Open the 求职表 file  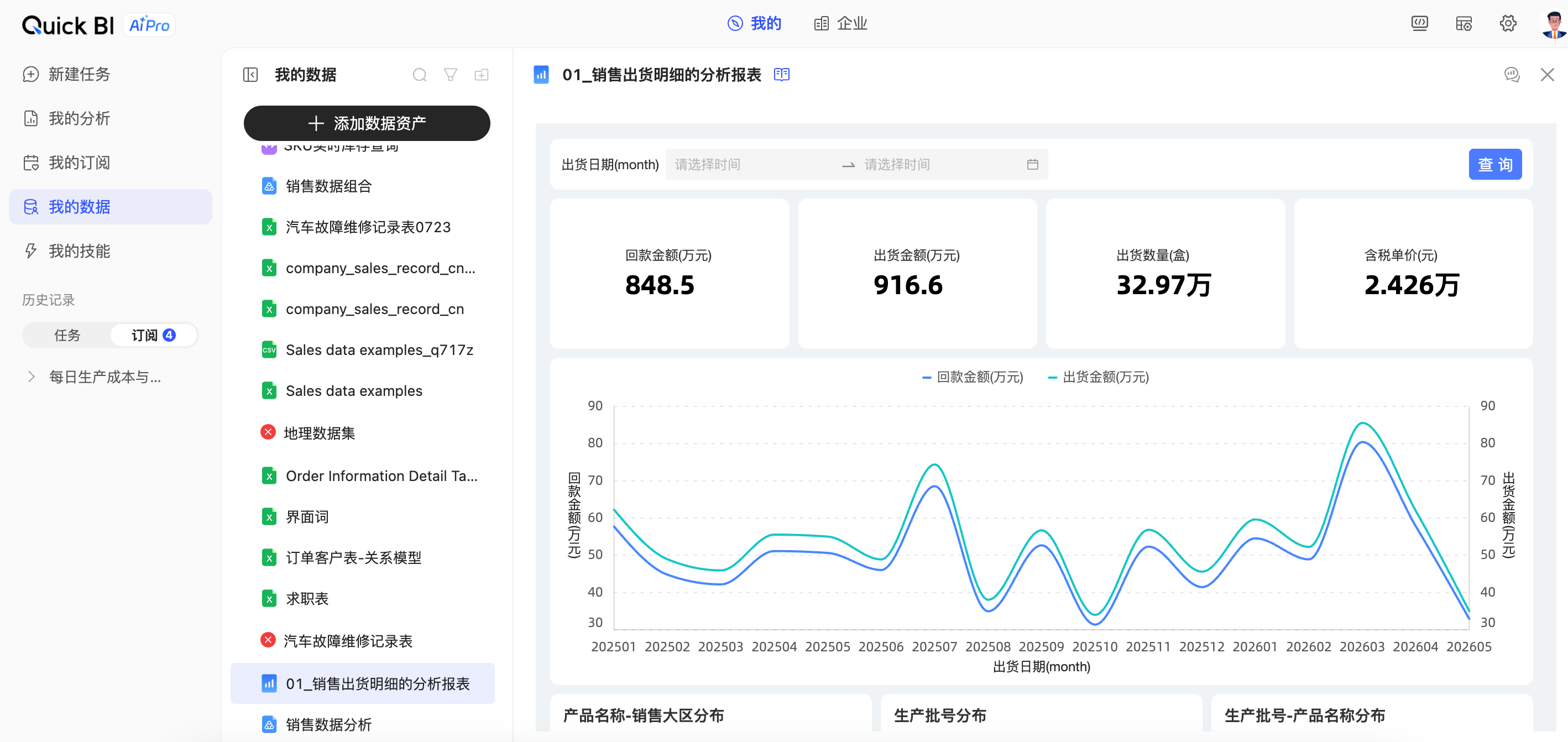(x=363, y=599)
